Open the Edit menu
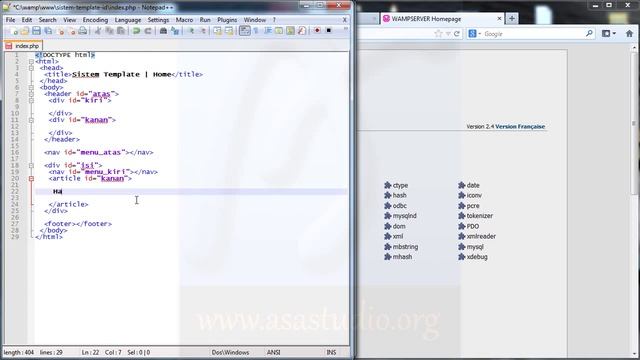Screen dimensions: 640x360 coord(27,20)
